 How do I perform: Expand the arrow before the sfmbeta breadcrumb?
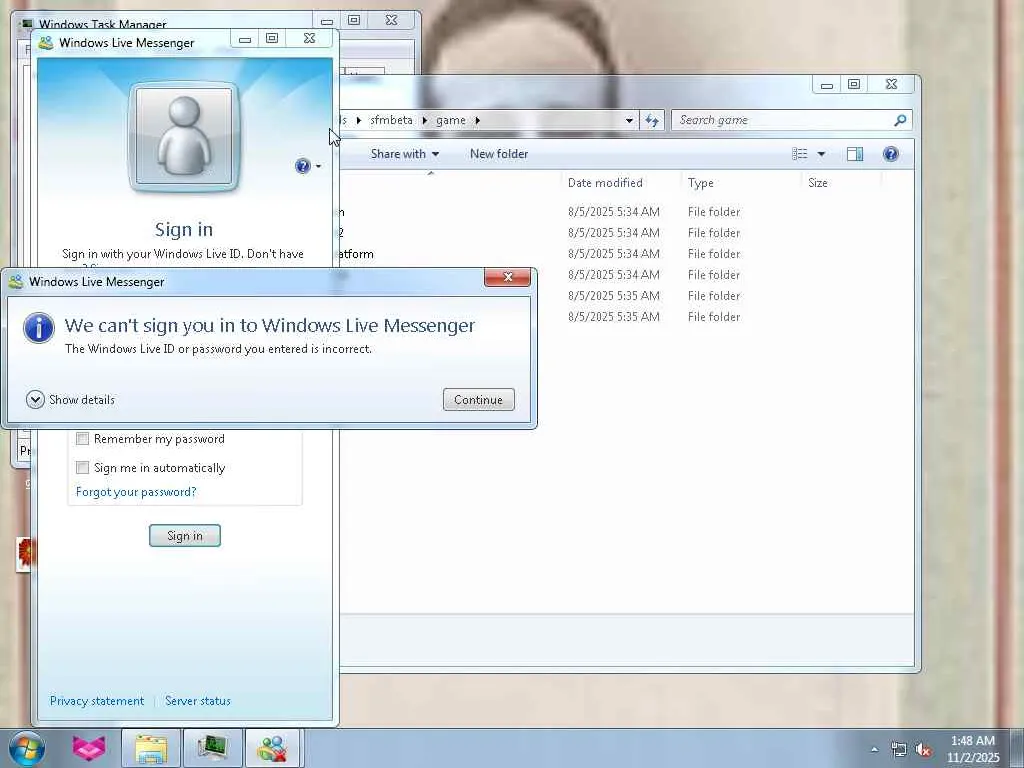[x=359, y=120]
